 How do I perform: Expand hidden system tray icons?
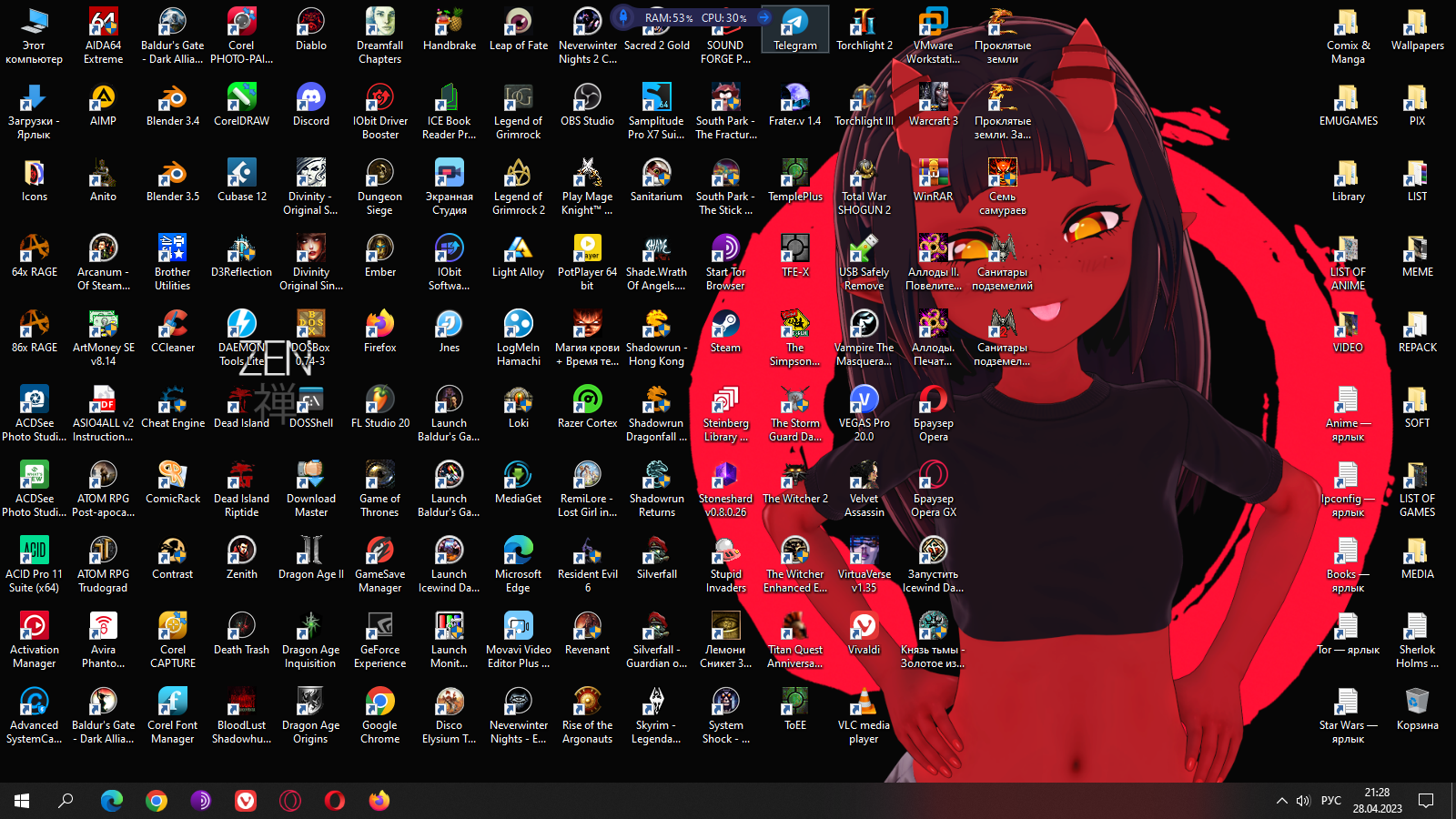tap(1281, 801)
